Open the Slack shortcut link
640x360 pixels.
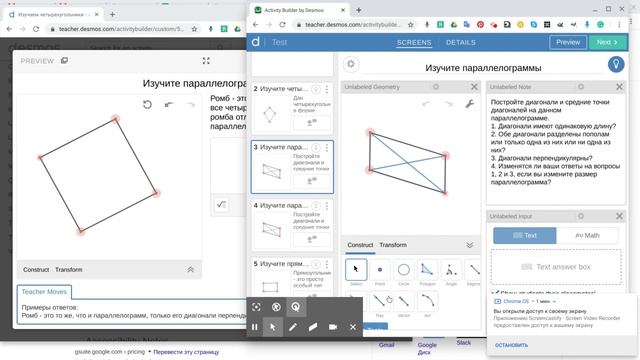point(463,343)
